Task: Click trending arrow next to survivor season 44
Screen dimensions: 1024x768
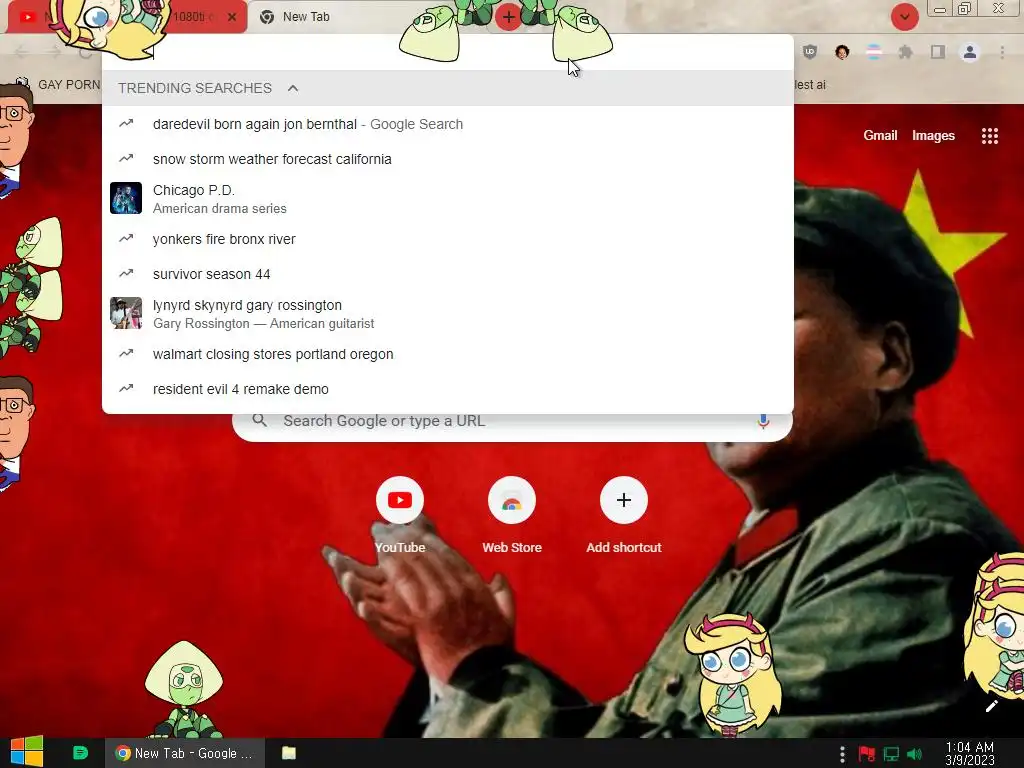Action: [126, 274]
